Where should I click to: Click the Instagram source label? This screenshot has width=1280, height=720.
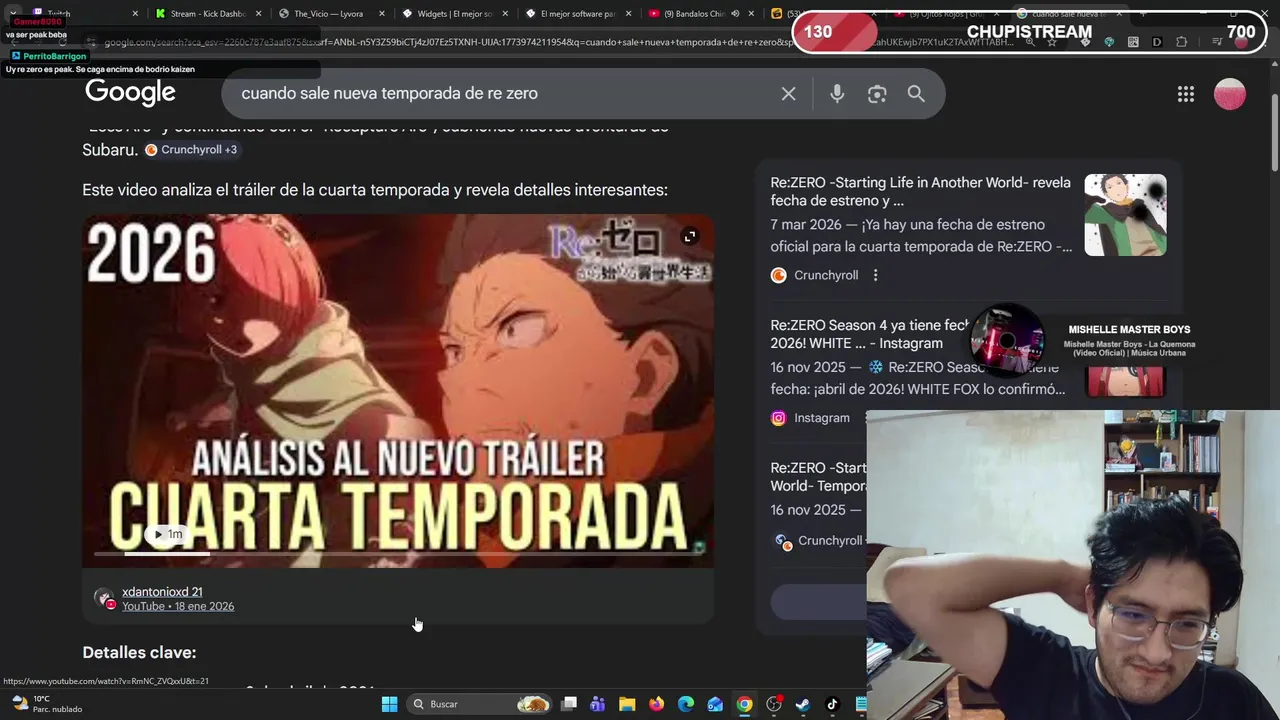821,418
